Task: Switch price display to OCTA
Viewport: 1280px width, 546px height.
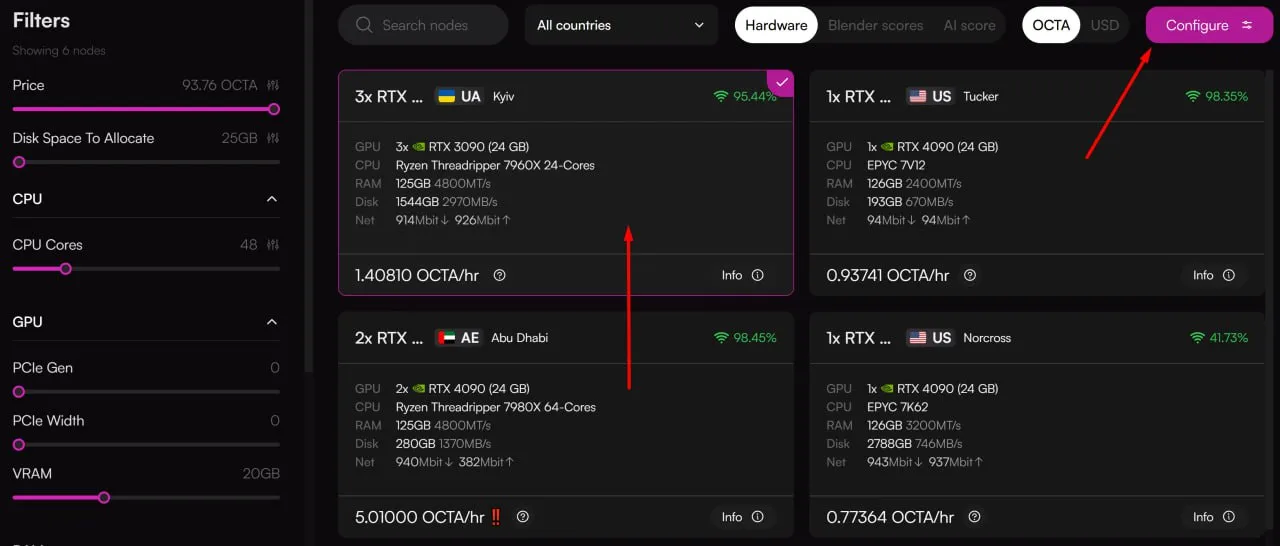Action: coord(1051,25)
